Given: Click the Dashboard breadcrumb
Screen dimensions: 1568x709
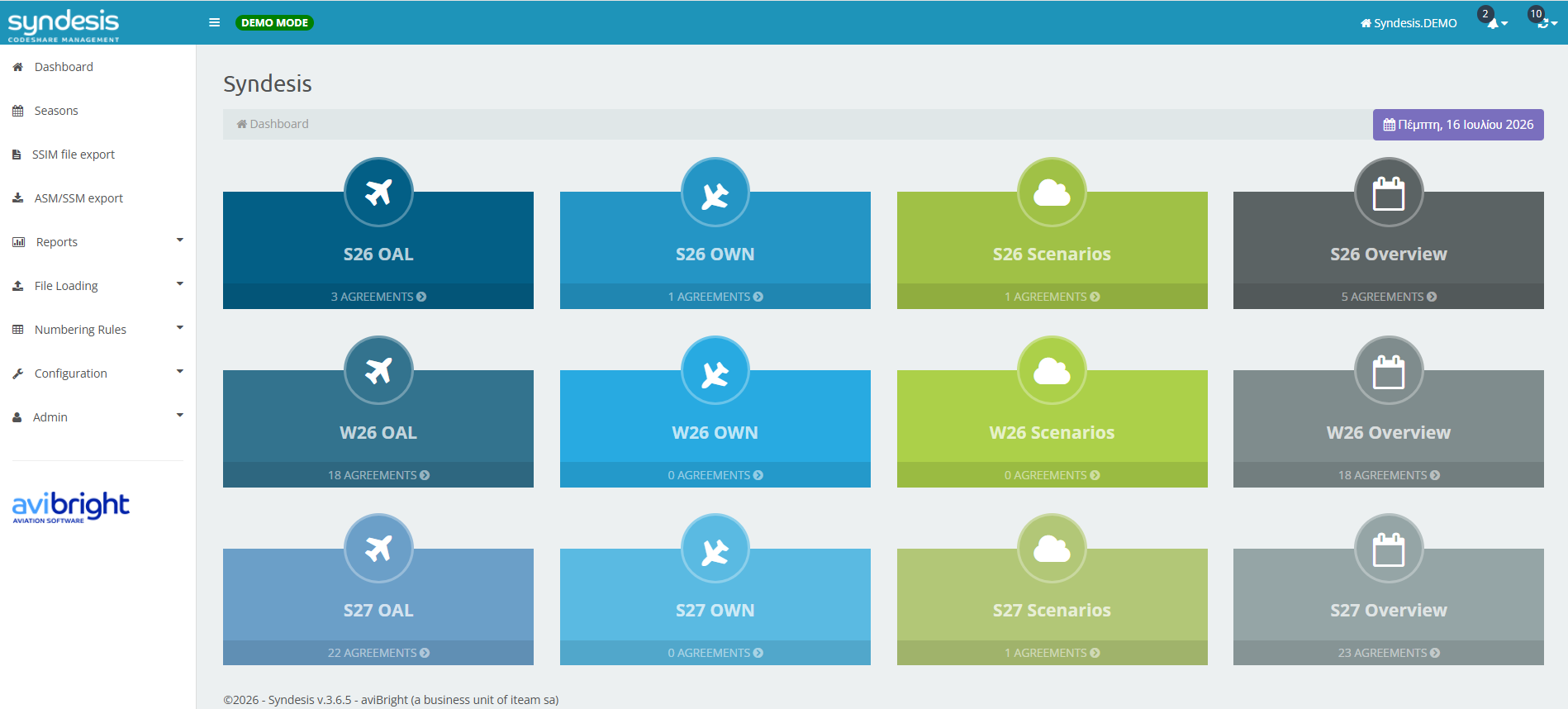Looking at the screenshot, I should click(273, 124).
